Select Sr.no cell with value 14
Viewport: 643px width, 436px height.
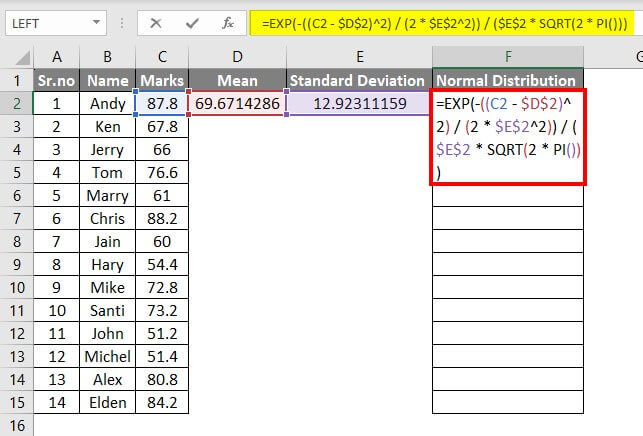click(x=57, y=402)
